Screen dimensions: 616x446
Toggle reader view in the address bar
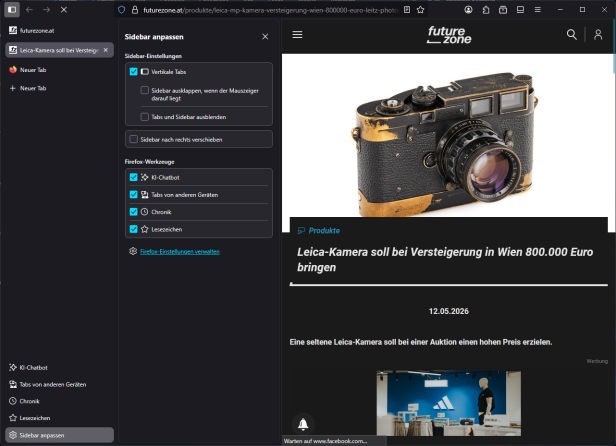tap(407, 10)
